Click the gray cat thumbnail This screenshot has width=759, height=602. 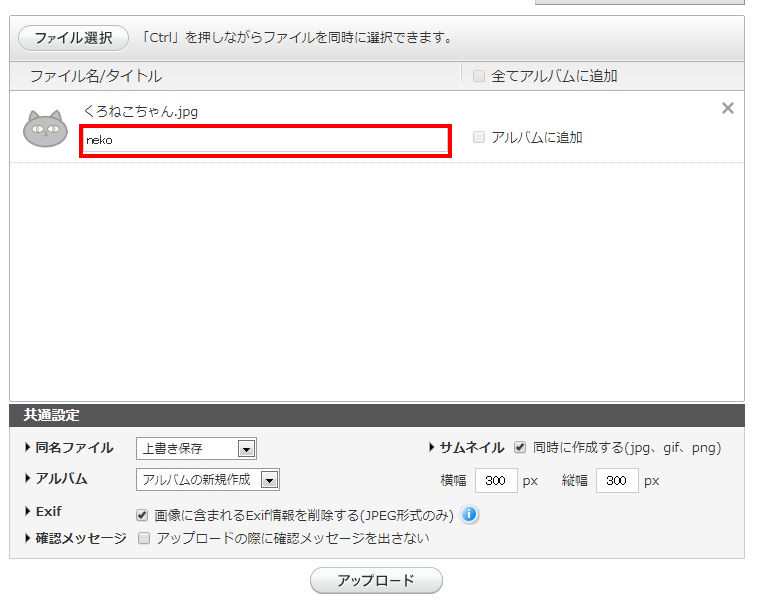[46, 129]
